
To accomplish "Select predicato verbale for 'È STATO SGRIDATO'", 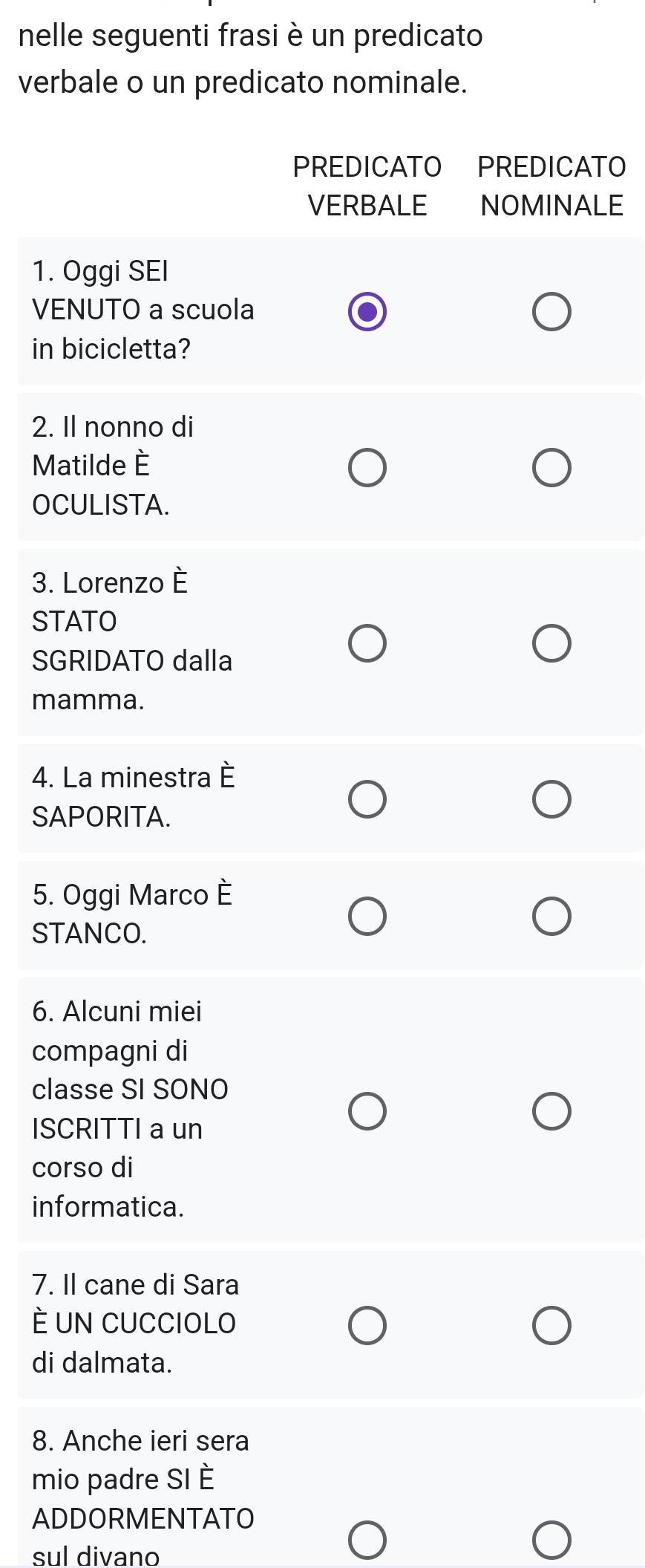I will click(x=367, y=643).
